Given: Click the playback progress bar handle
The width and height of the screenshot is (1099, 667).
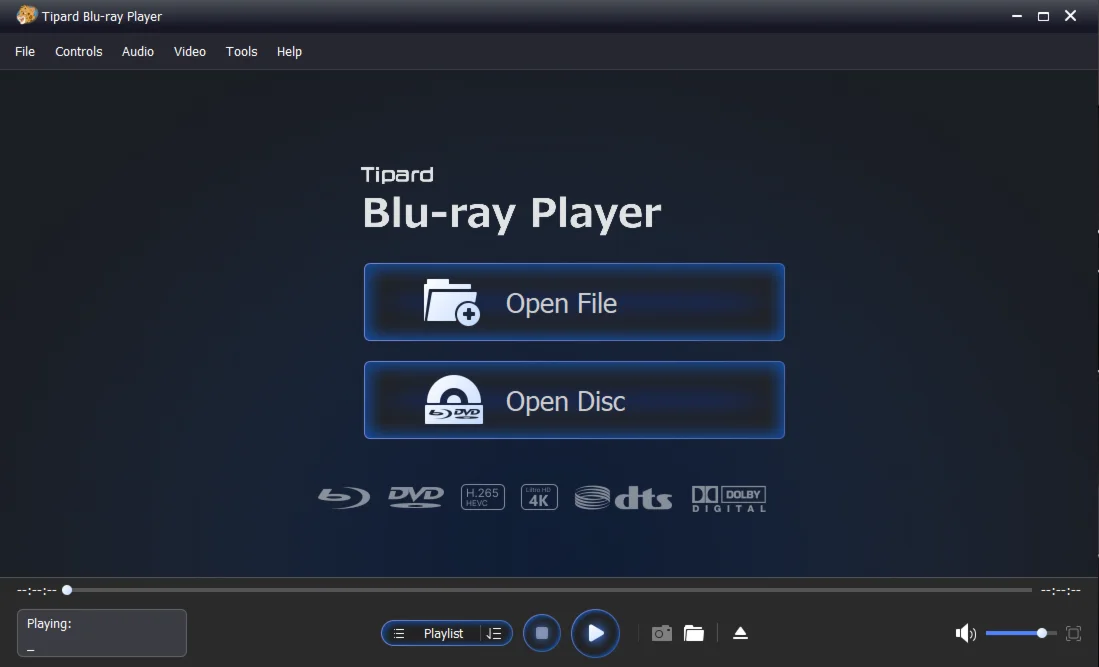Looking at the screenshot, I should (x=67, y=590).
